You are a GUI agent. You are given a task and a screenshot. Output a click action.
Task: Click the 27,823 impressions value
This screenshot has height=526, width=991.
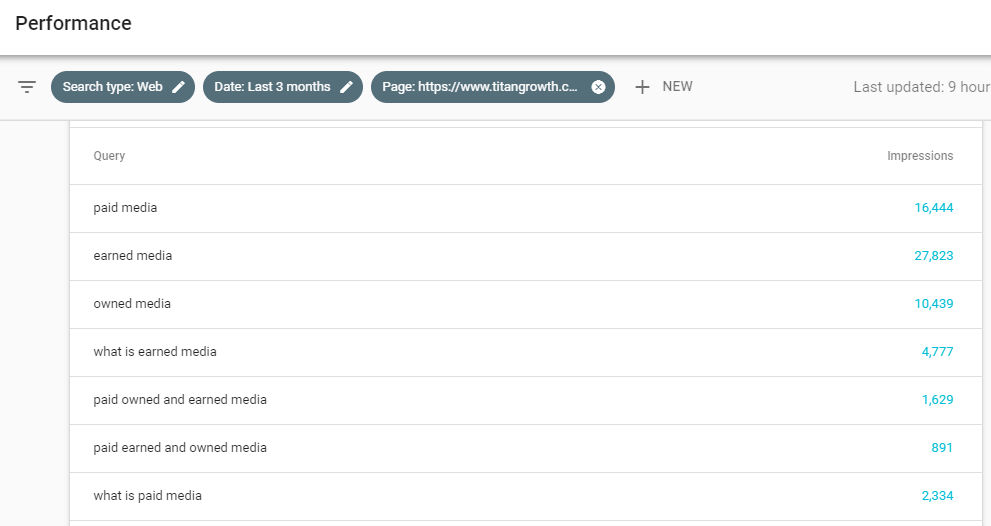(933, 256)
